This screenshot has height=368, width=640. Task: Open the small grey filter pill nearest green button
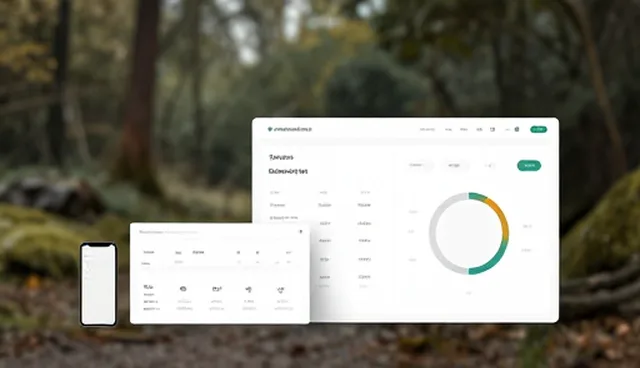490,165
